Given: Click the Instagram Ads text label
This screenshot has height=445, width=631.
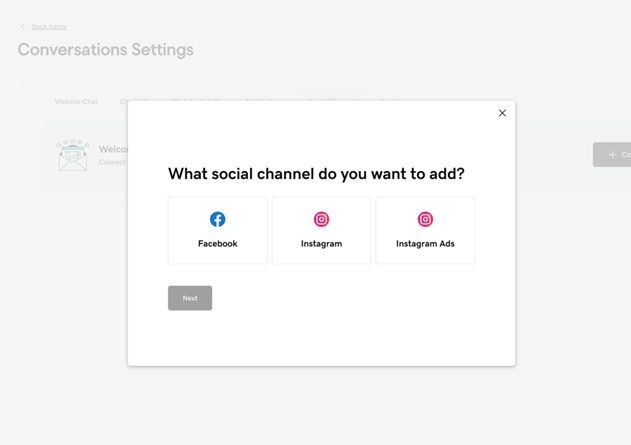Looking at the screenshot, I should 425,244.
